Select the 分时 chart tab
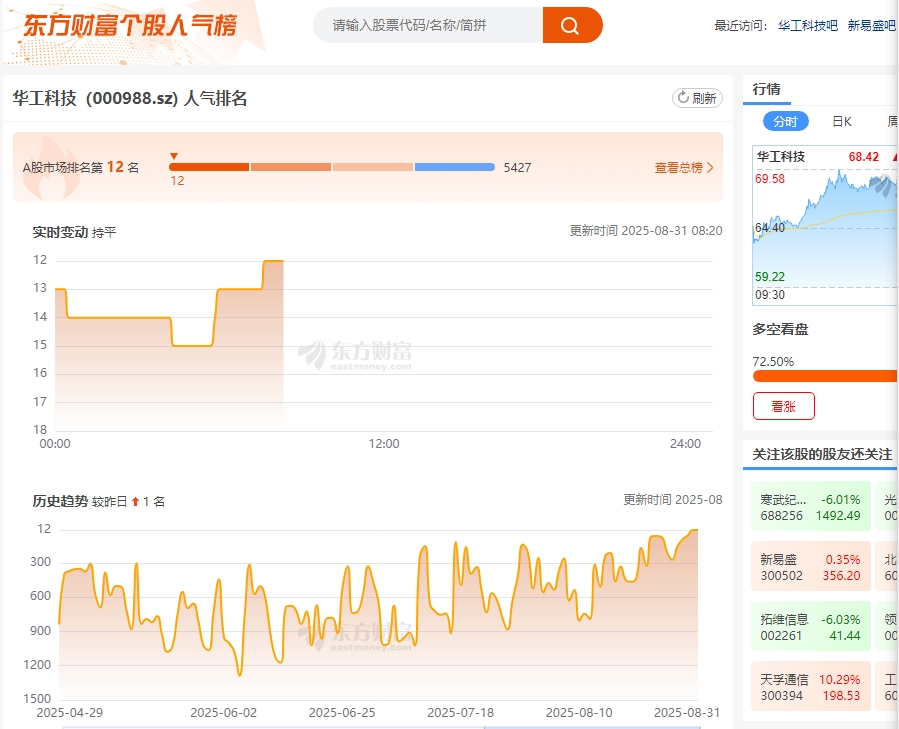 pyautogui.click(x=785, y=122)
